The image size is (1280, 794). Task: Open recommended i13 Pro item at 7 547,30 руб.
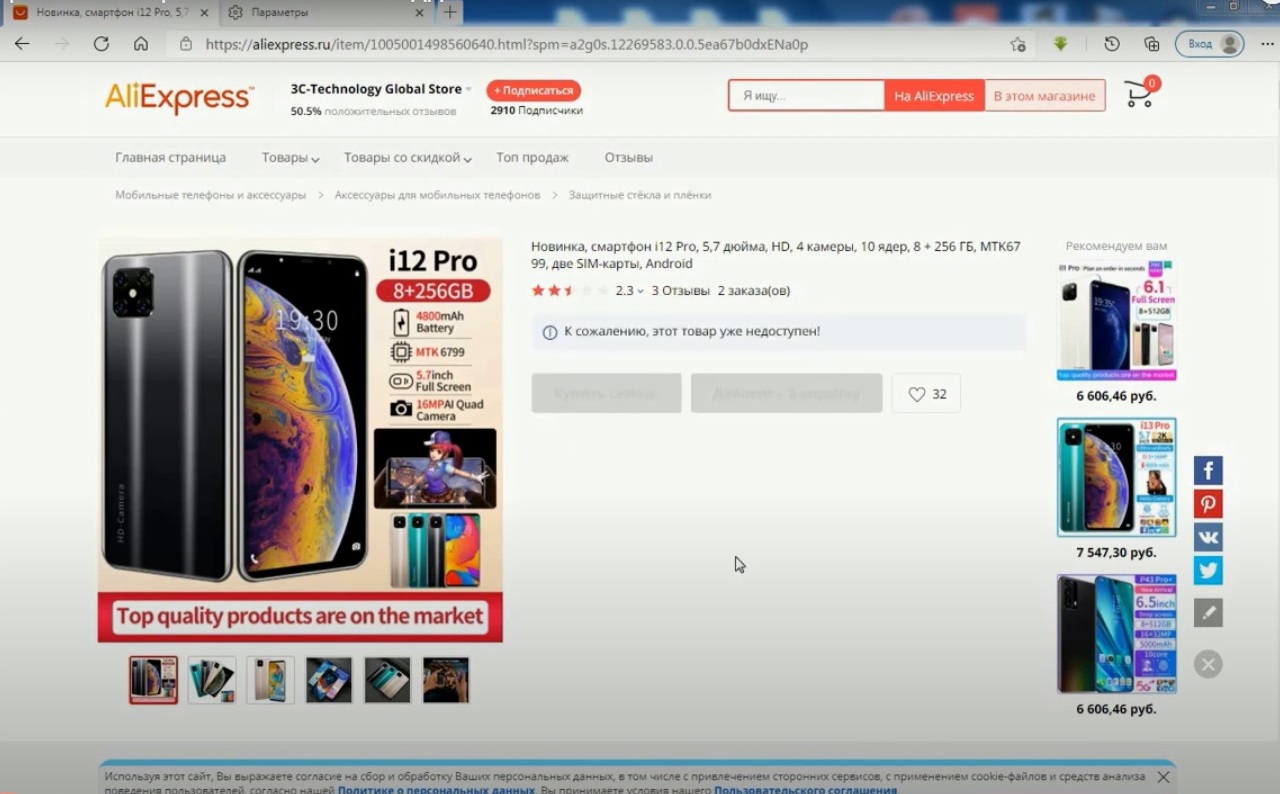(x=1116, y=478)
